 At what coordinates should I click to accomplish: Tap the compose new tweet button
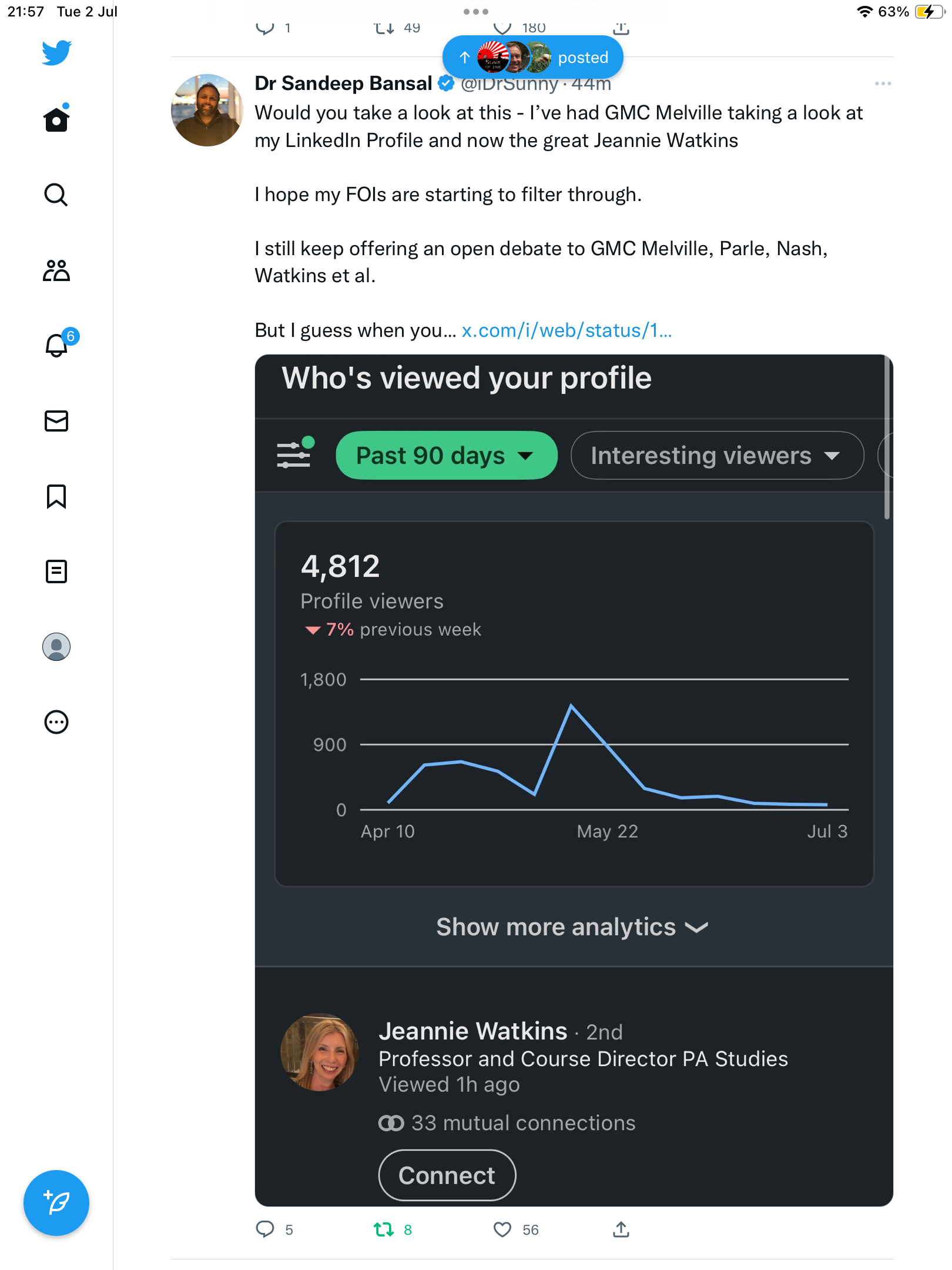pyautogui.click(x=56, y=1203)
